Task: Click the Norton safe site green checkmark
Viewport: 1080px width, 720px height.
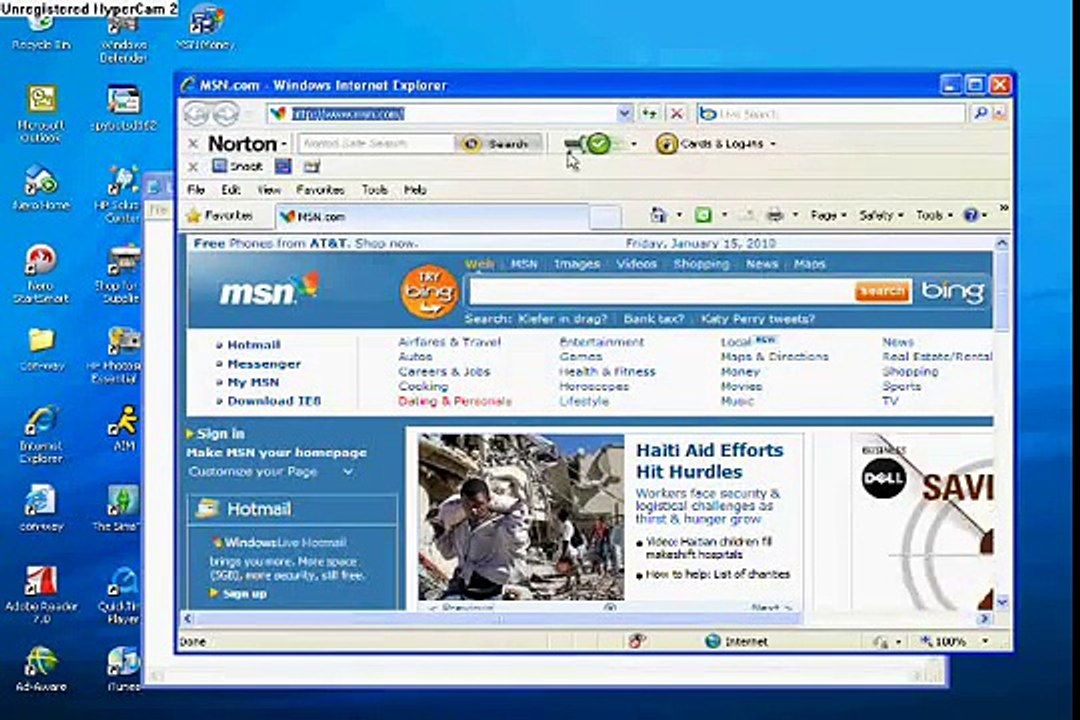Action: (599, 143)
